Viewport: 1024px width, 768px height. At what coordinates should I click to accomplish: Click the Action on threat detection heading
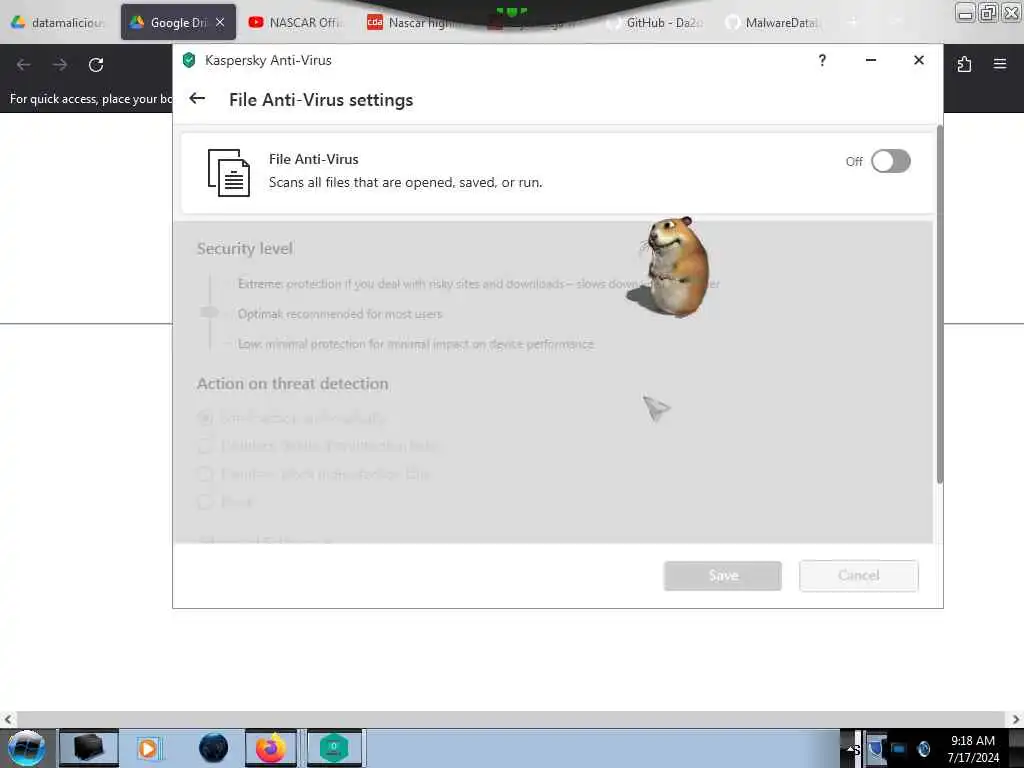tap(293, 383)
